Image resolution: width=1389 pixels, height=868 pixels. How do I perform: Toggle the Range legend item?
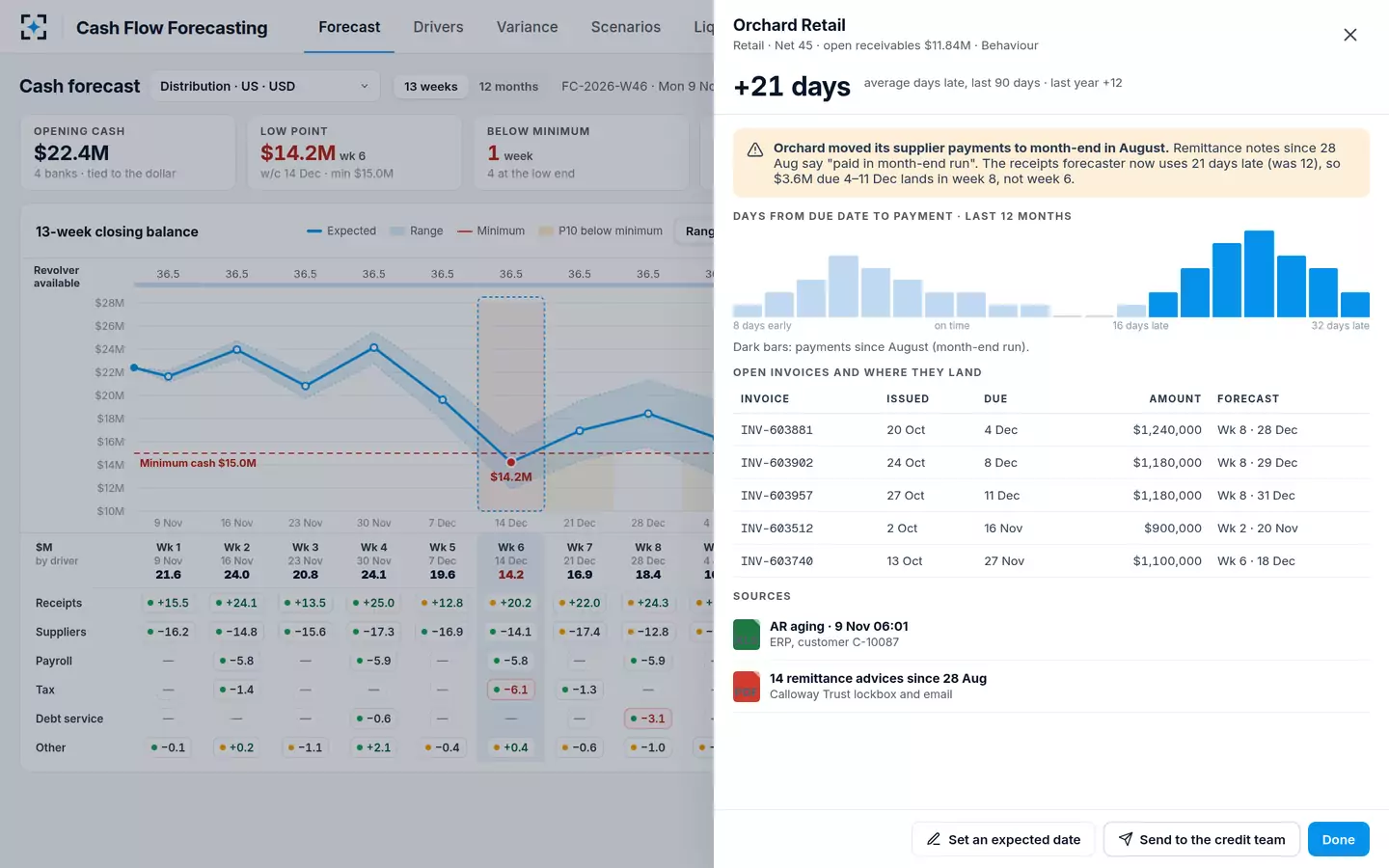(x=417, y=231)
